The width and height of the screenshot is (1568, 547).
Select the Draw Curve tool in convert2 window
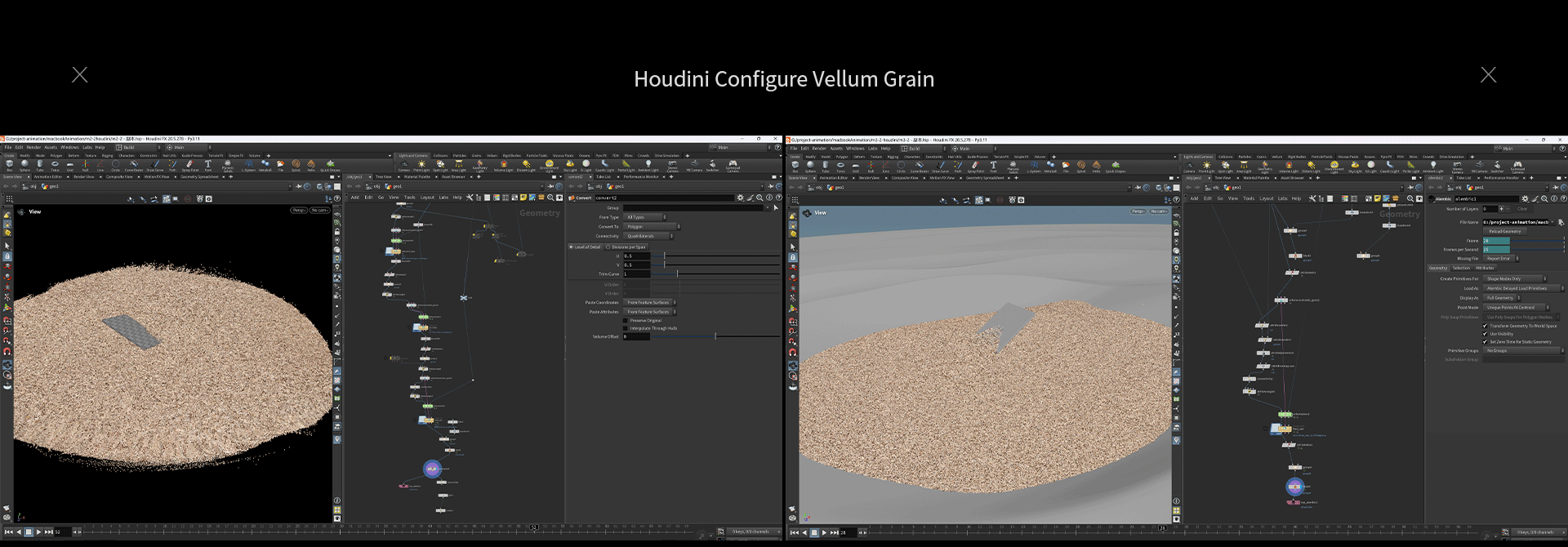[x=155, y=166]
